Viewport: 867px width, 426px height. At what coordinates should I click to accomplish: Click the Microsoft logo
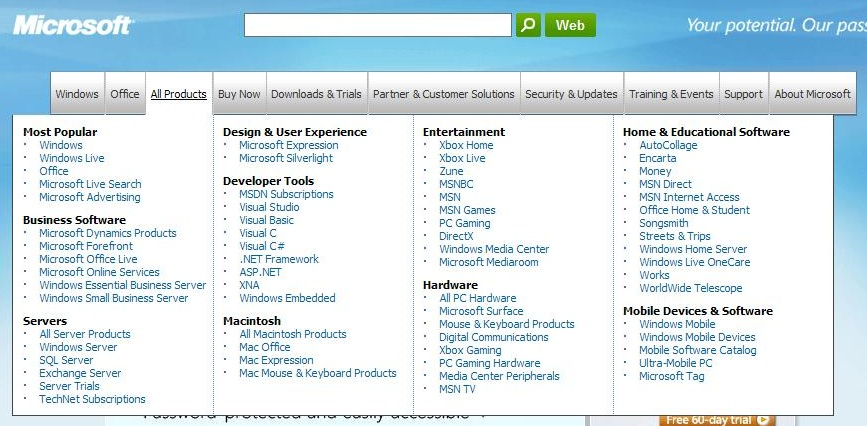72,25
